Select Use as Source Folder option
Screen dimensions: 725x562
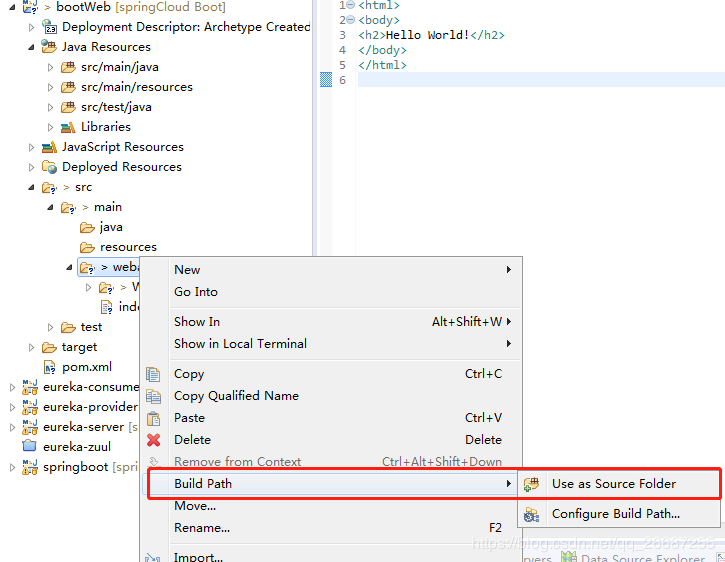click(614, 484)
